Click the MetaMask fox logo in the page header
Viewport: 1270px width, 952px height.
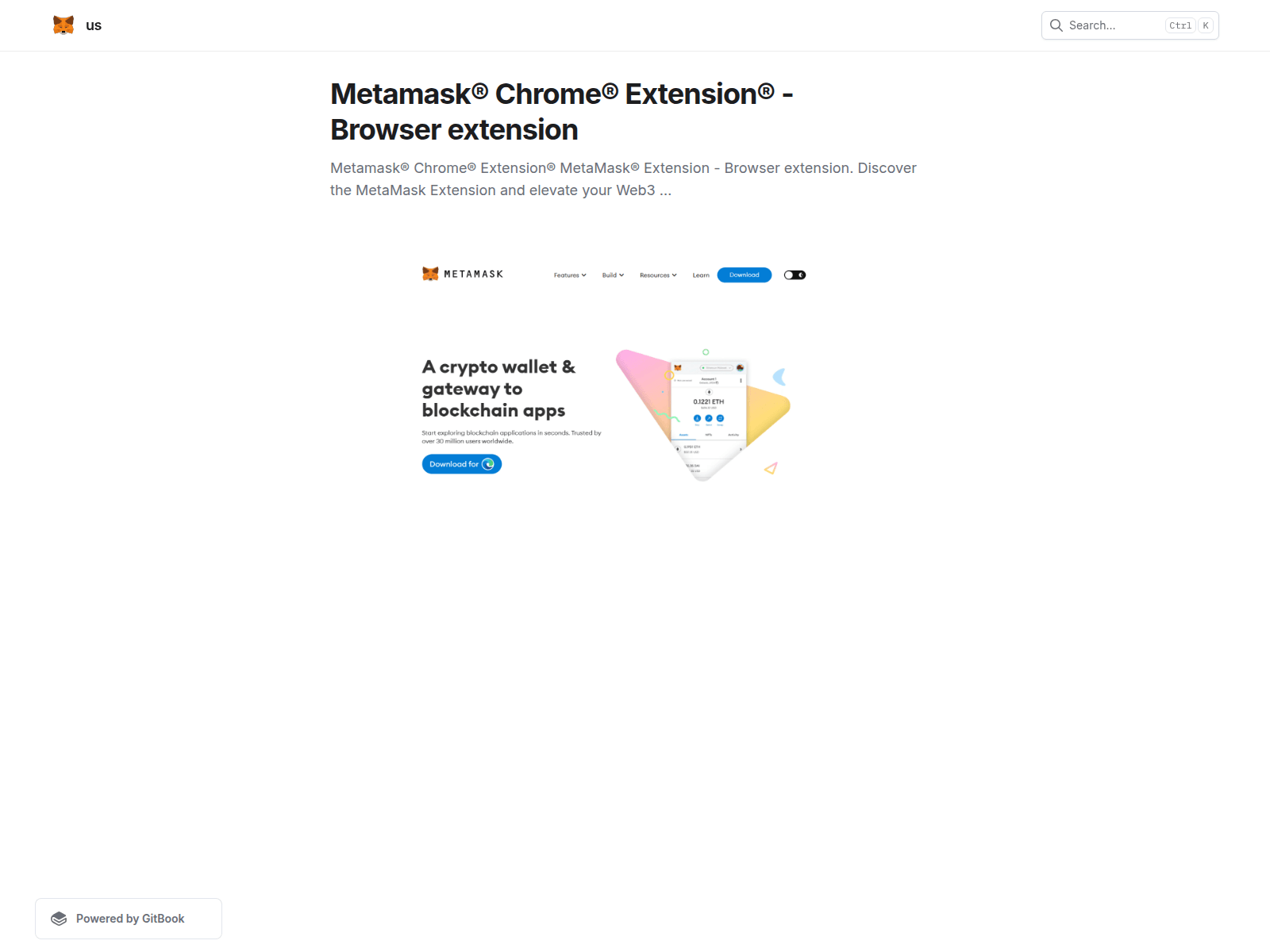[x=63, y=25]
